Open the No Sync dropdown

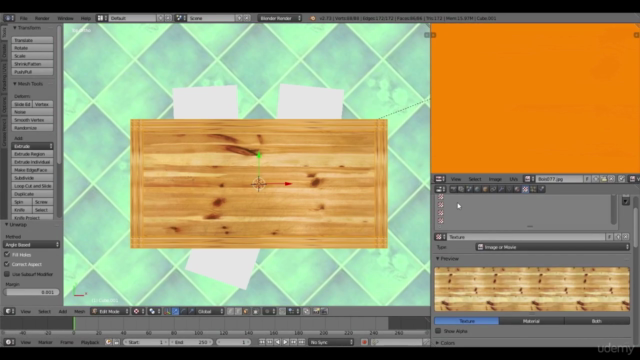point(331,342)
